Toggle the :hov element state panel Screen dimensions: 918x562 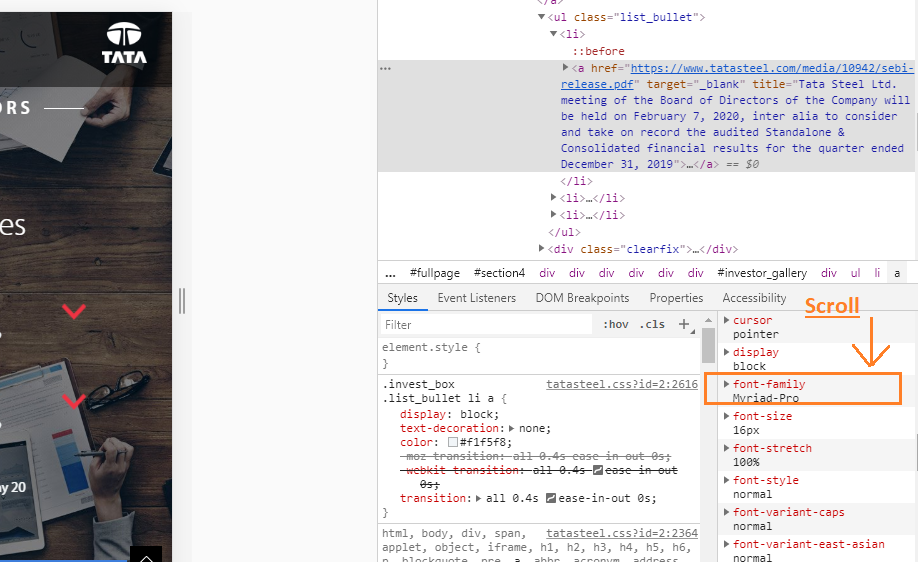[x=616, y=324]
